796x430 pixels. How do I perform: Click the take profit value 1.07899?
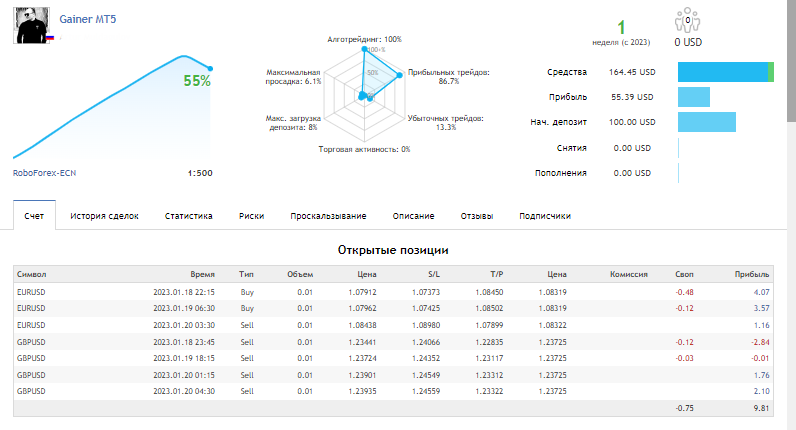click(489, 325)
